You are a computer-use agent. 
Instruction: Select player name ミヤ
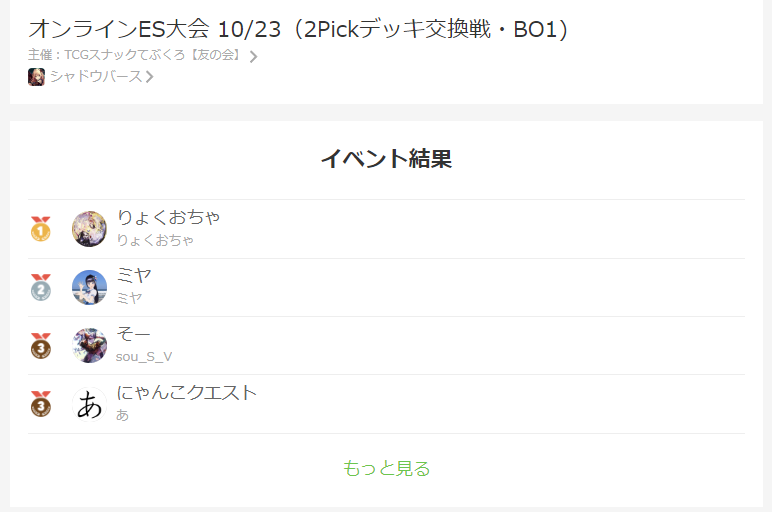(x=134, y=276)
